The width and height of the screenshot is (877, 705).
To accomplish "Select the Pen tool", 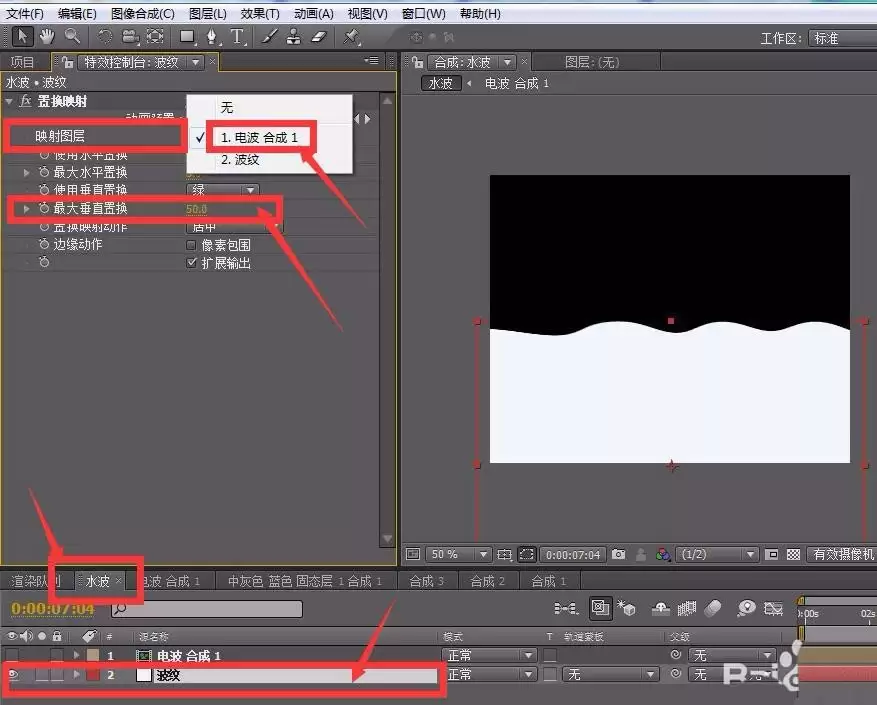I will [x=212, y=37].
